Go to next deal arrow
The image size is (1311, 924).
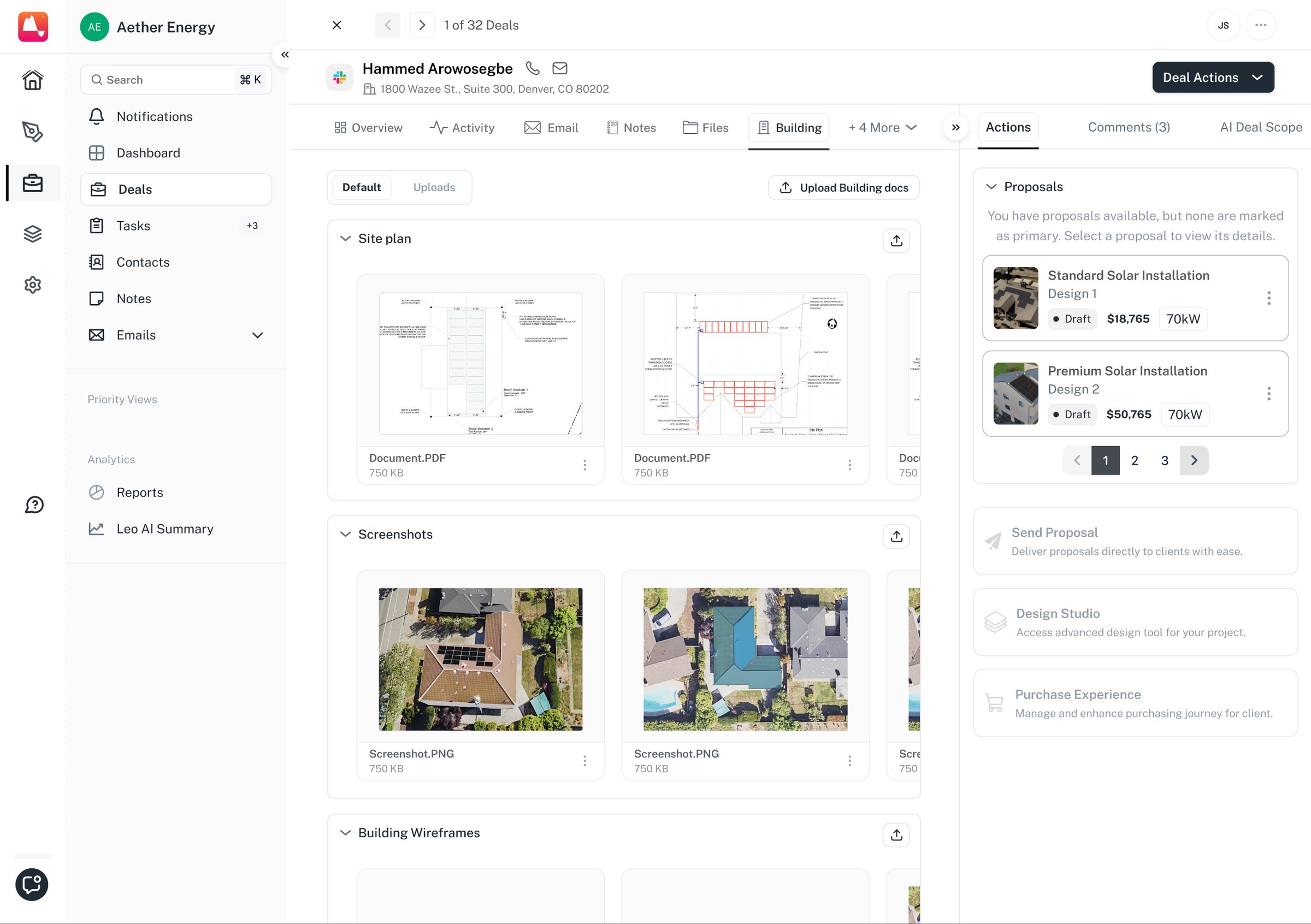(423, 25)
